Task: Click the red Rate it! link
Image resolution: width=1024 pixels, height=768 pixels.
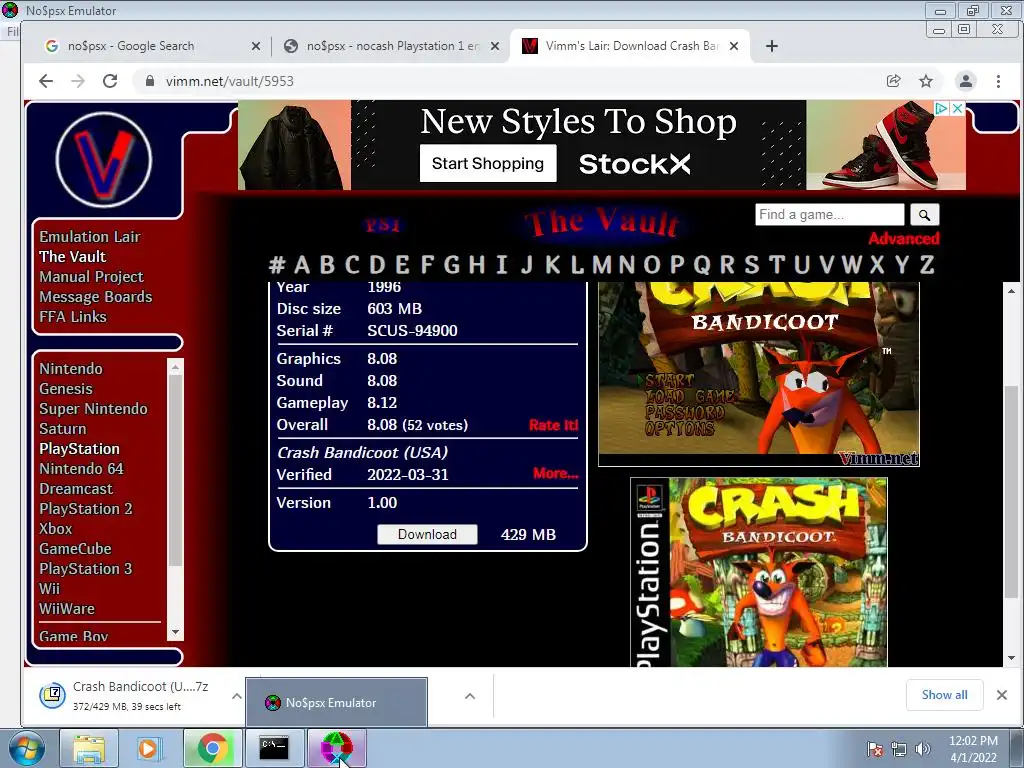Action: (553, 425)
